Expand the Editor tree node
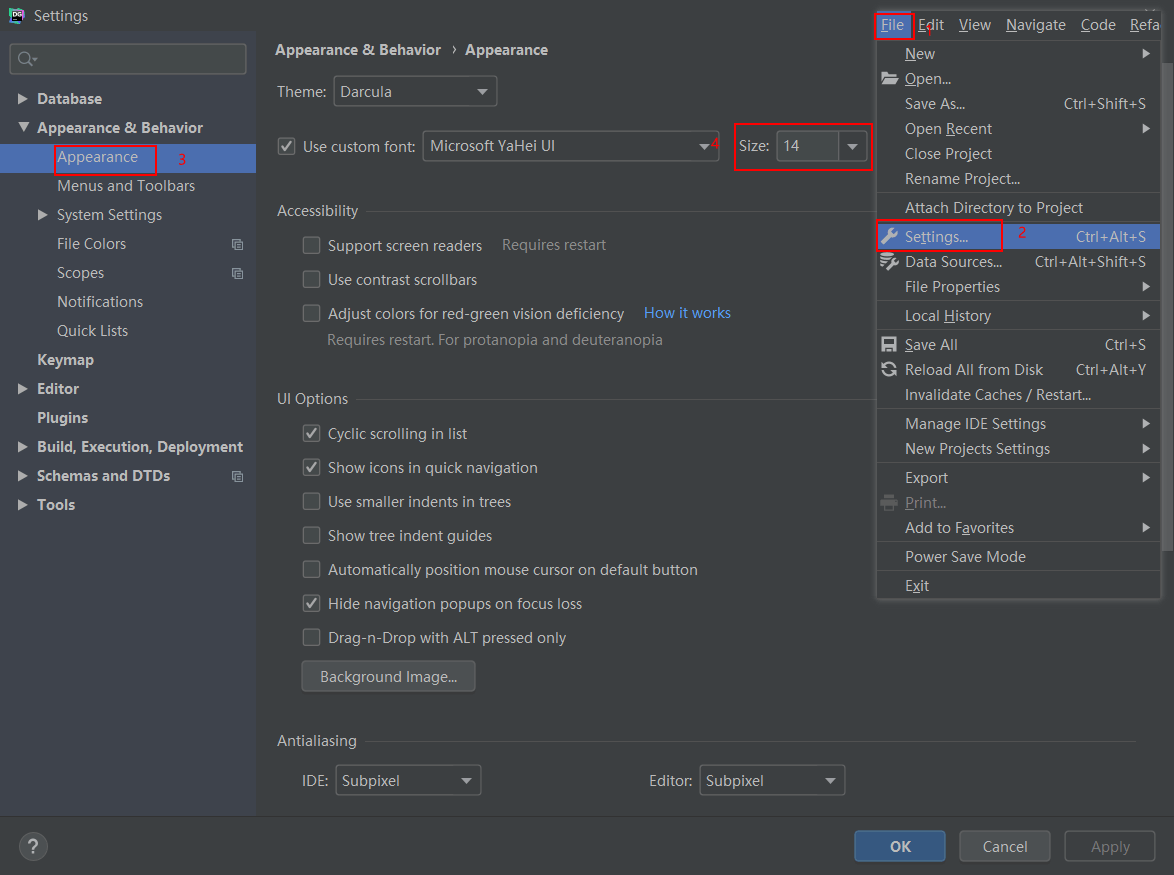1174x875 pixels. pos(22,389)
